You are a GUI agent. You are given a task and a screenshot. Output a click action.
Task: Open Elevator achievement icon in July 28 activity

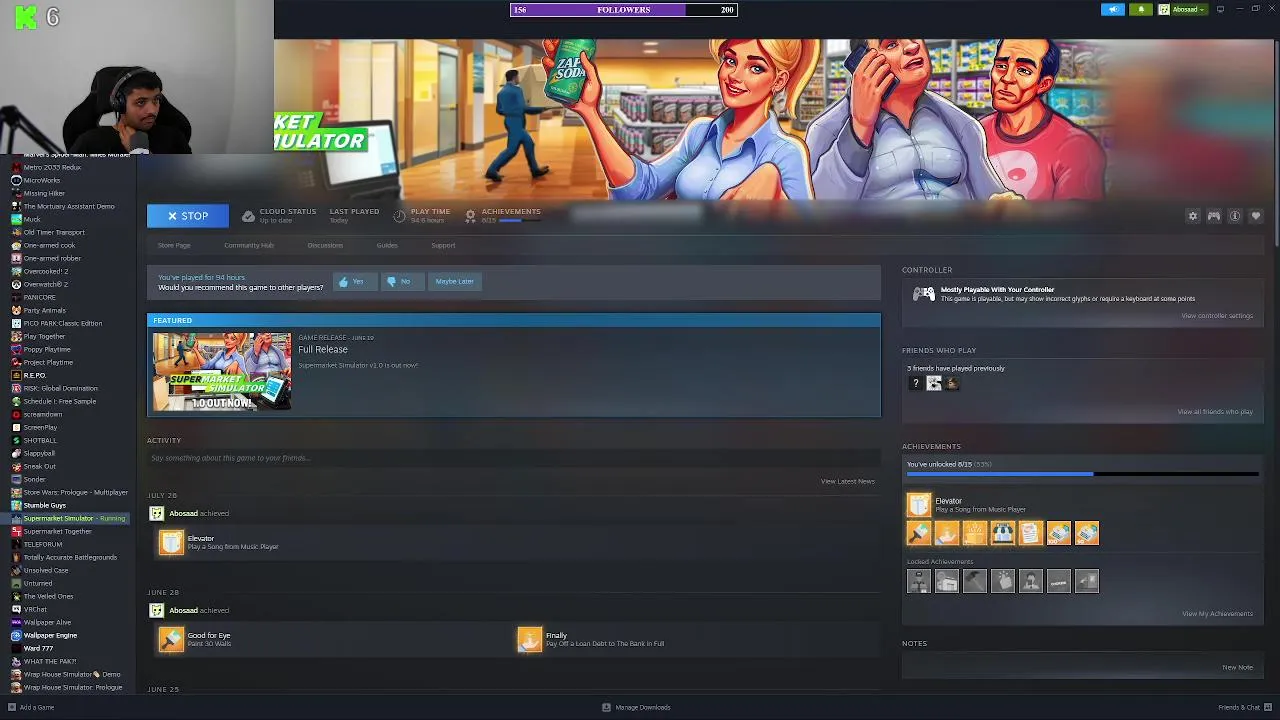tap(171, 542)
